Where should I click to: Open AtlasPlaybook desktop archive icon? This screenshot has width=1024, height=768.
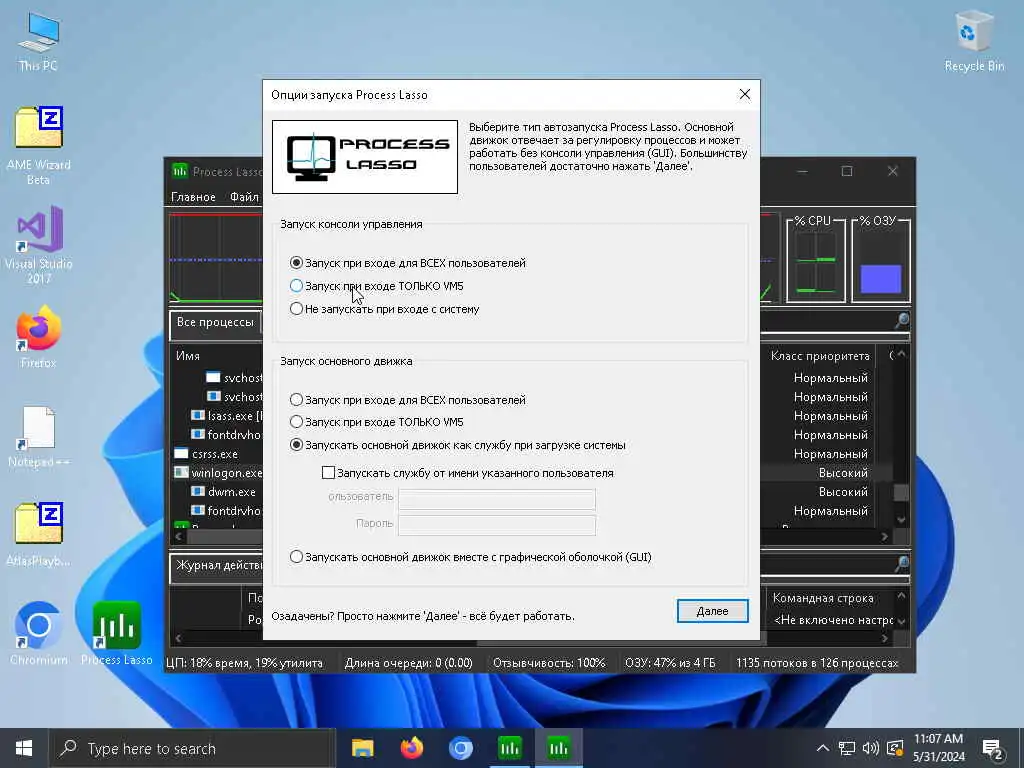coord(38,534)
